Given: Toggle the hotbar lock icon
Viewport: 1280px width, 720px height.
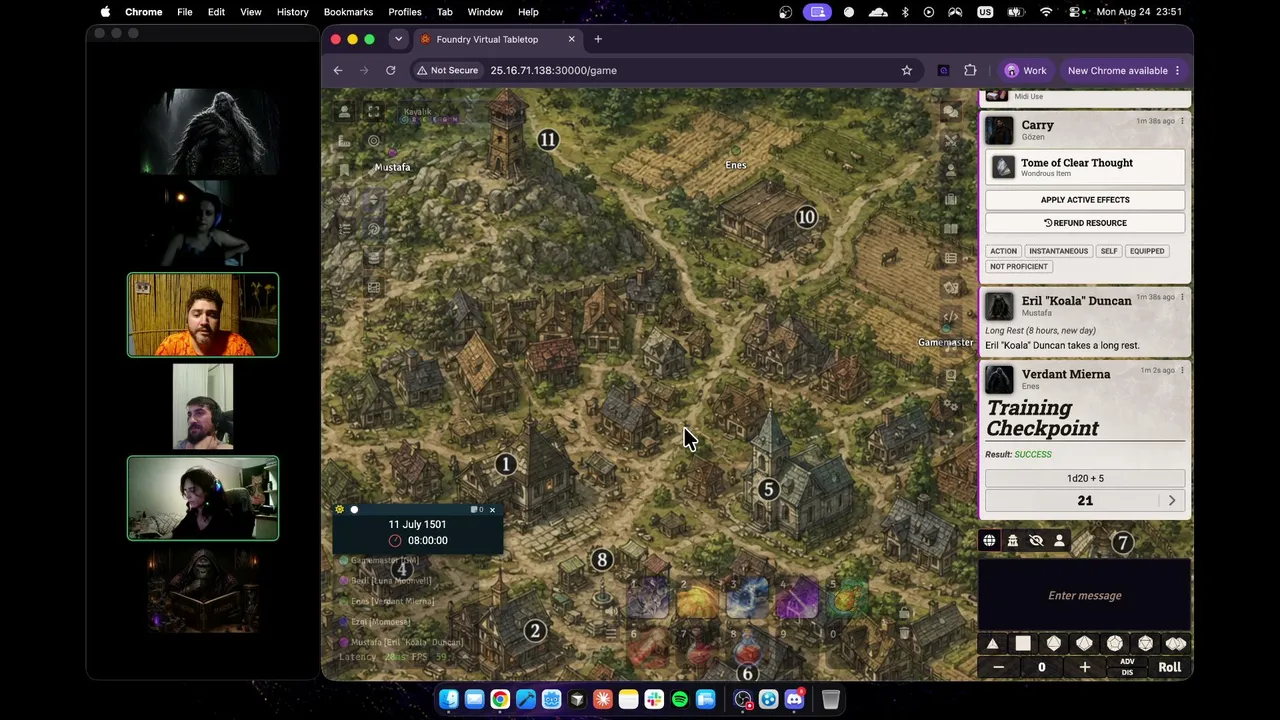Looking at the screenshot, I should pos(904,612).
